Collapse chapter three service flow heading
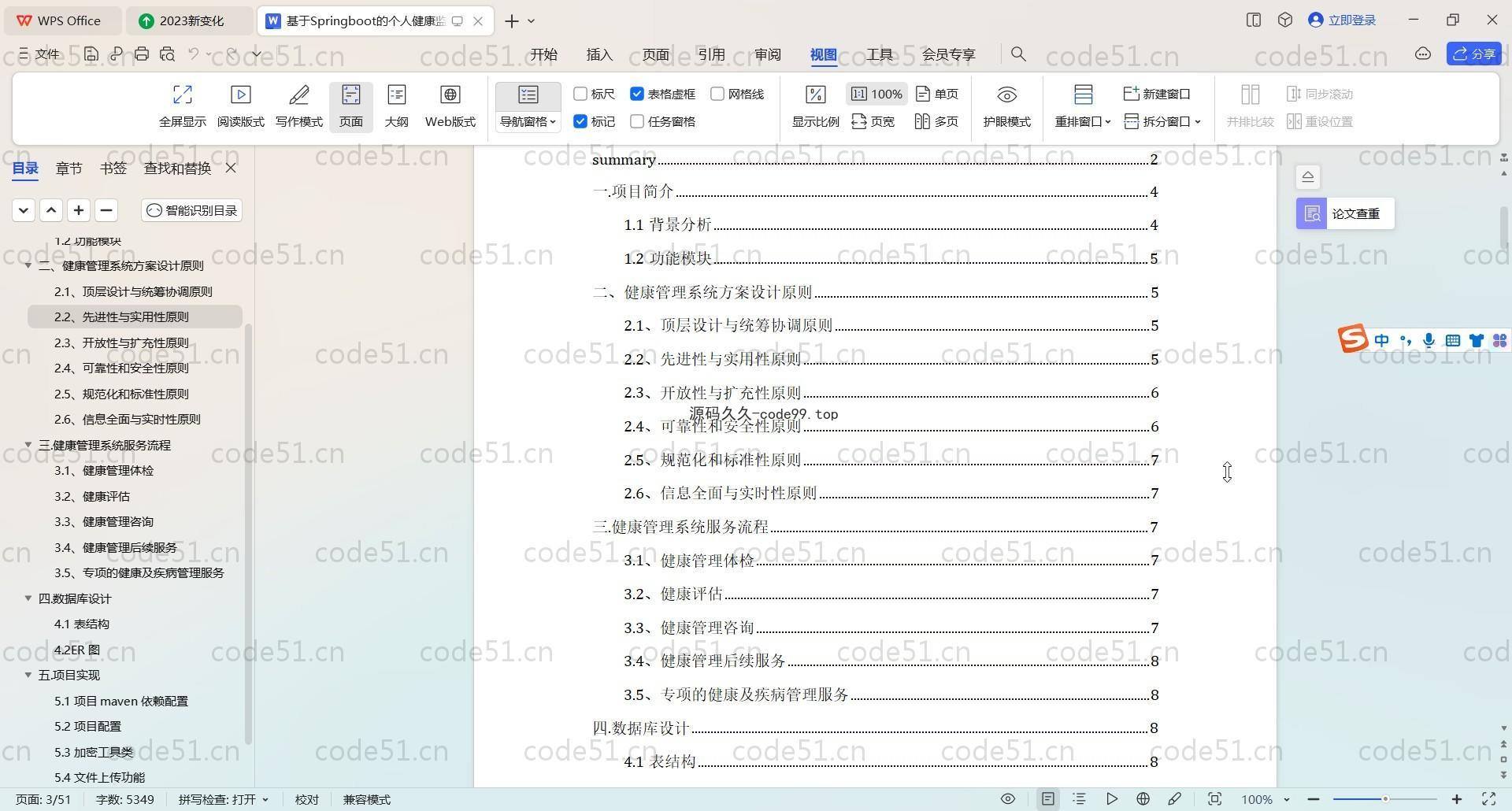Viewport: 1512px width, 811px height. 28,445
